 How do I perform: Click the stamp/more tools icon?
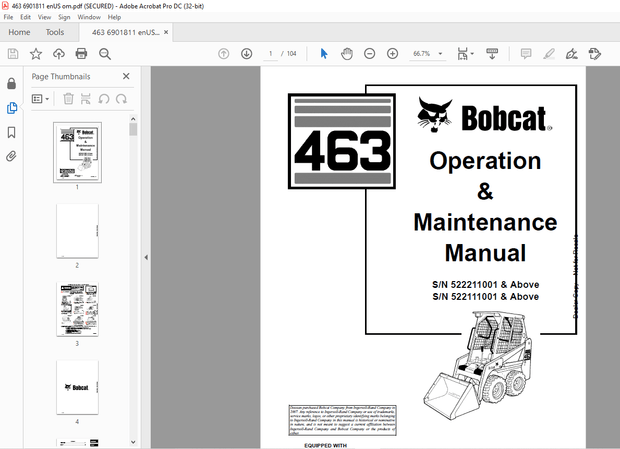coord(595,54)
